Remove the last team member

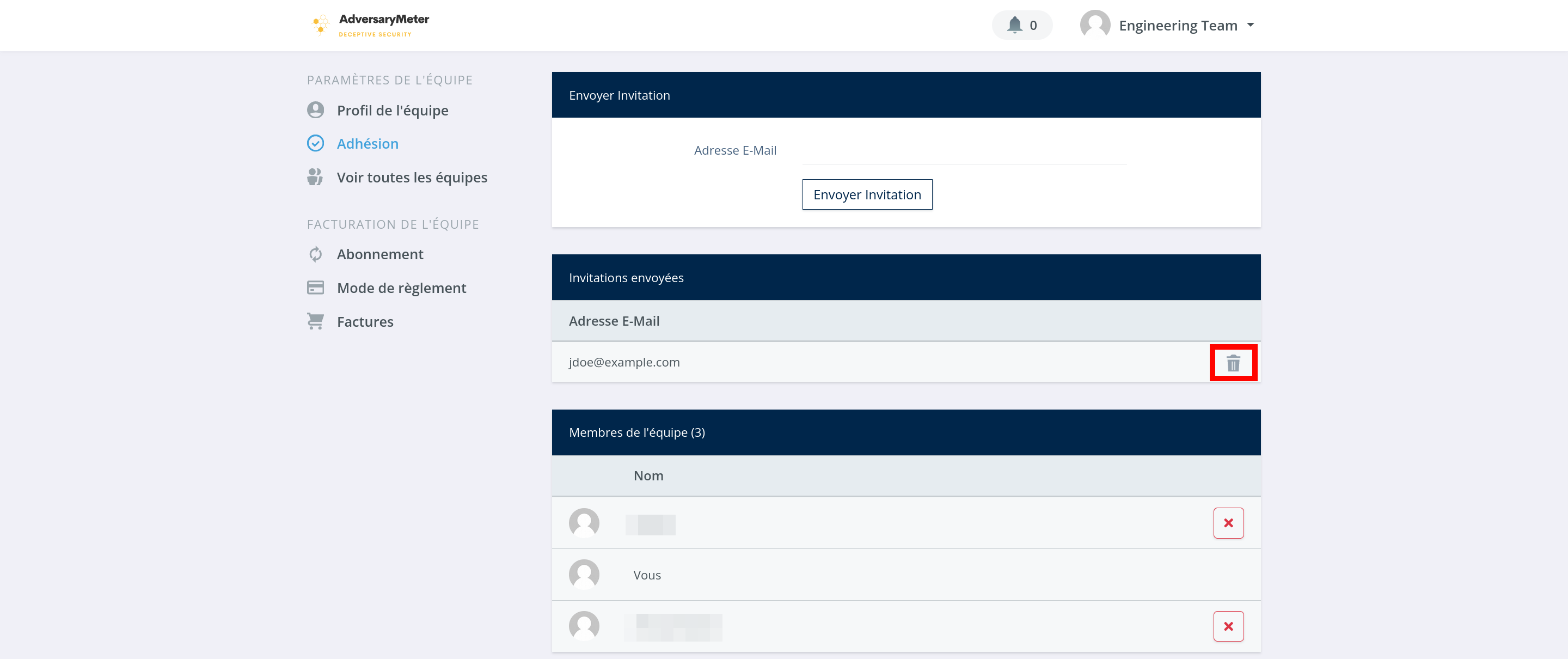point(1228,626)
